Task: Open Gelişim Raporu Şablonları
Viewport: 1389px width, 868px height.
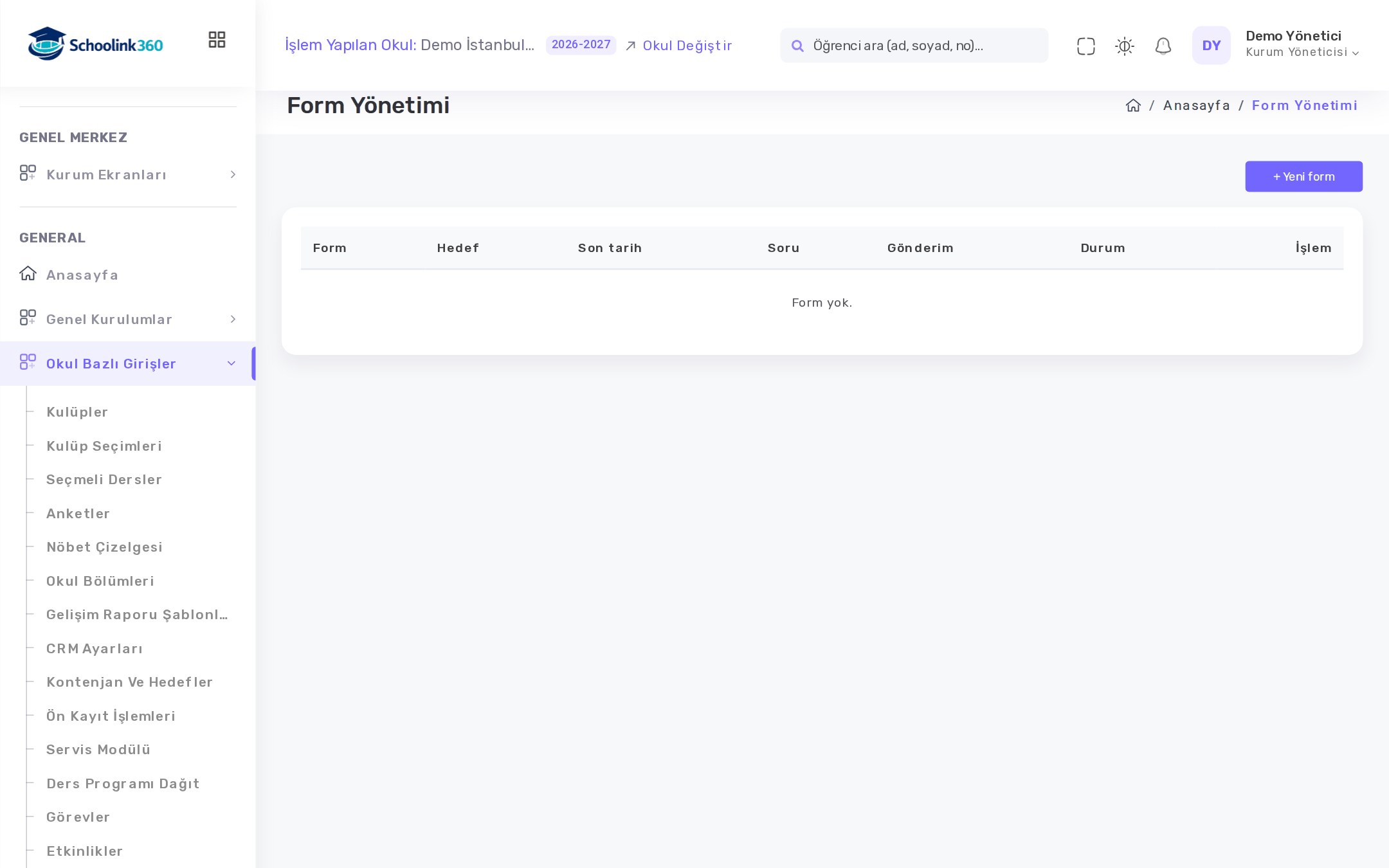Action: click(x=137, y=615)
